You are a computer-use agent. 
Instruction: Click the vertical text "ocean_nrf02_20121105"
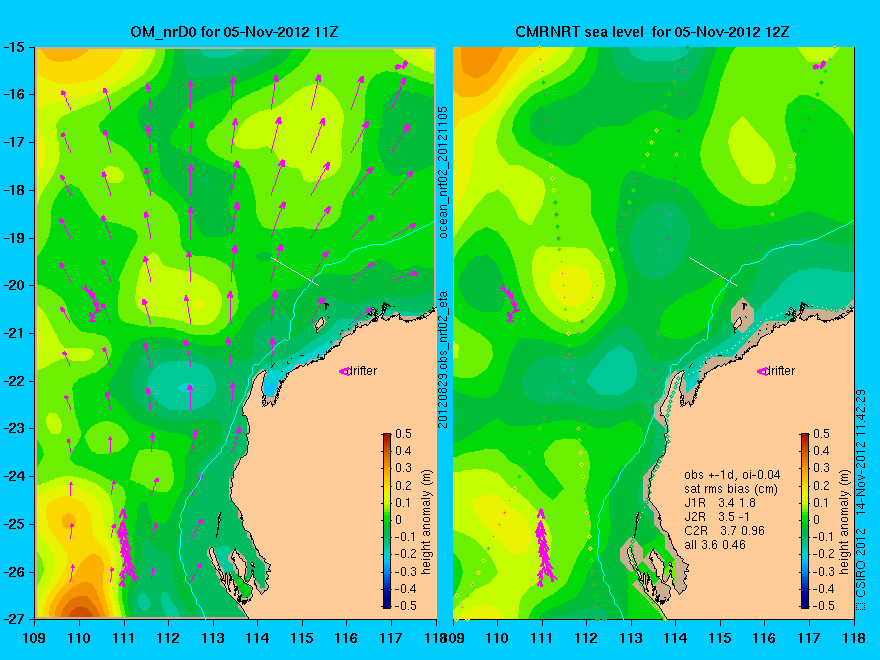(x=443, y=172)
